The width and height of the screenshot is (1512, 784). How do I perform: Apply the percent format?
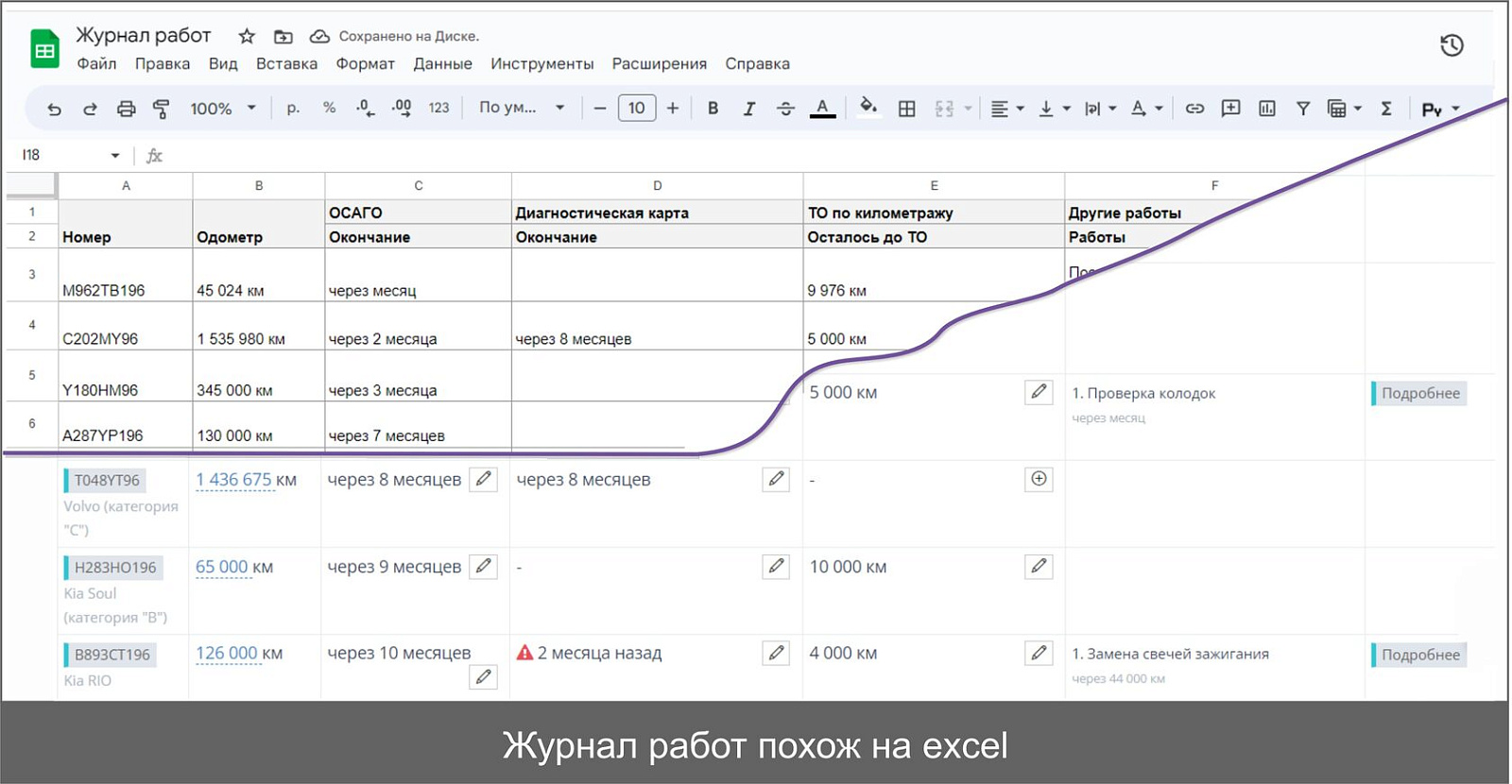pyautogui.click(x=329, y=108)
